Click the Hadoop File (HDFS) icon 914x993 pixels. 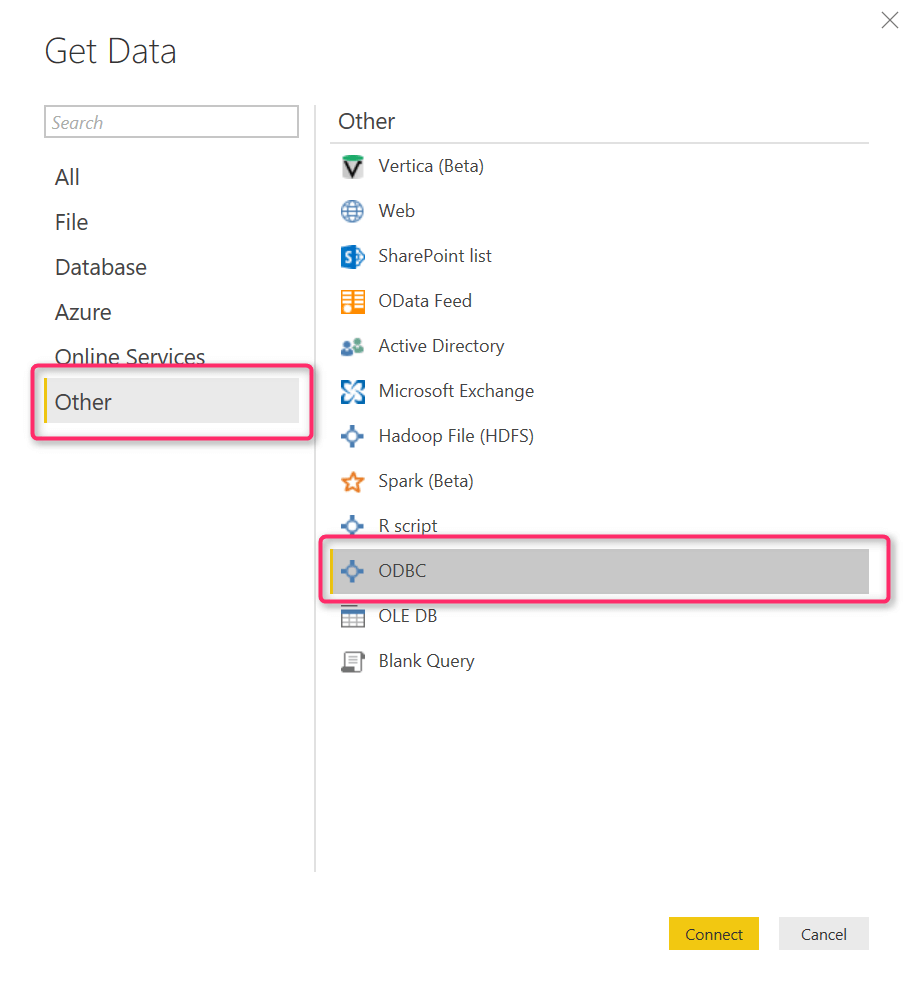click(x=353, y=437)
